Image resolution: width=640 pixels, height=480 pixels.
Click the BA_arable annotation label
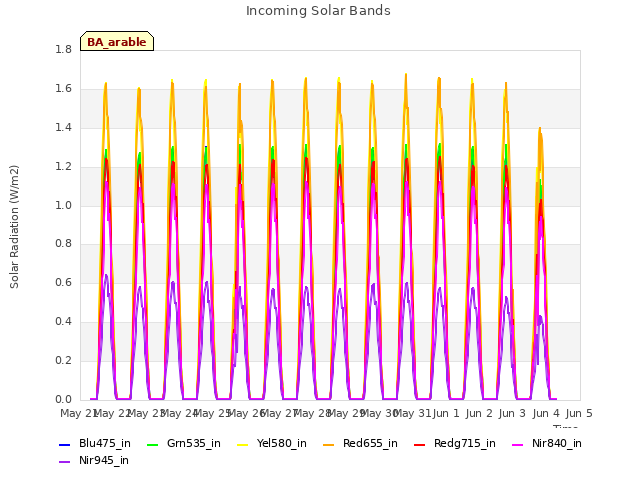coord(117,42)
